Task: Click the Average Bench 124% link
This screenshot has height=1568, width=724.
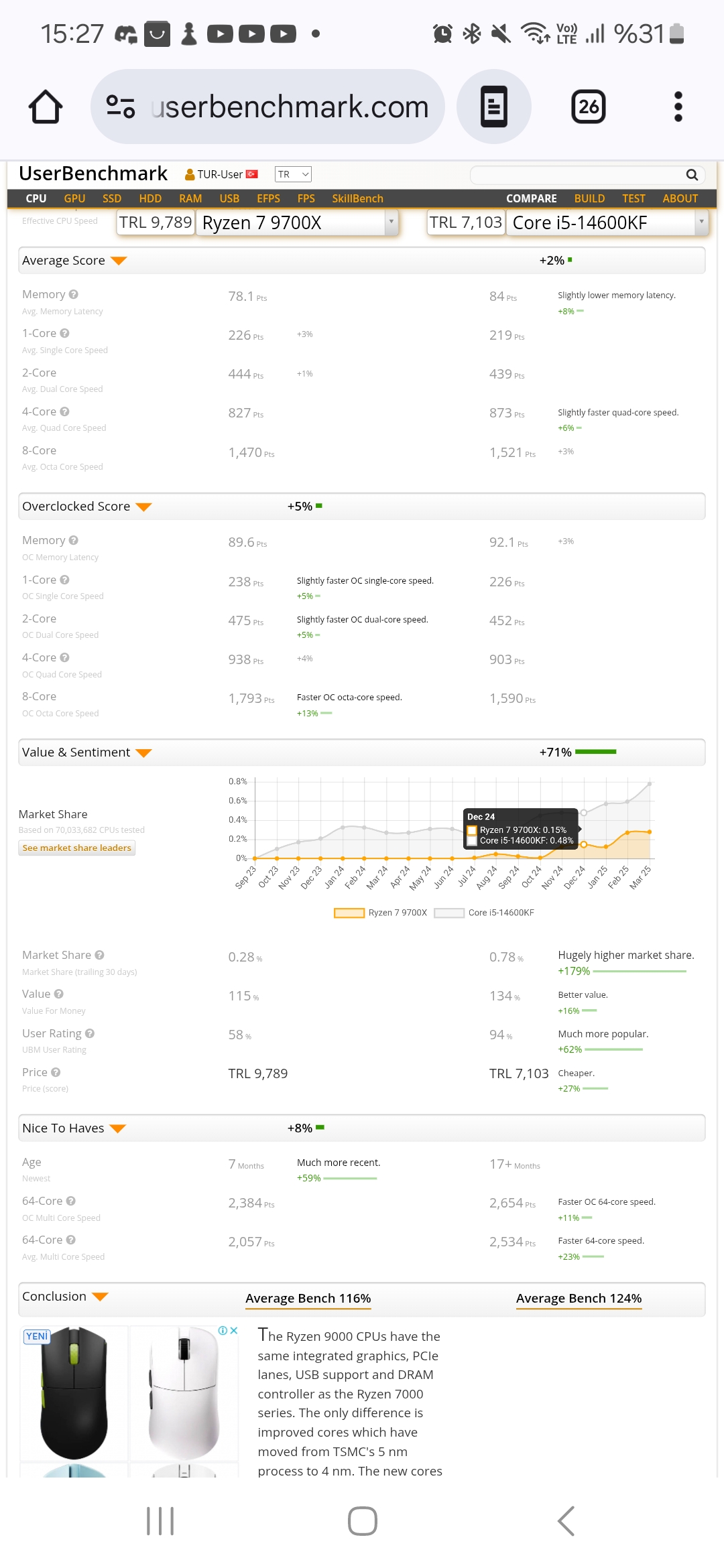Action: (x=579, y=1299)
